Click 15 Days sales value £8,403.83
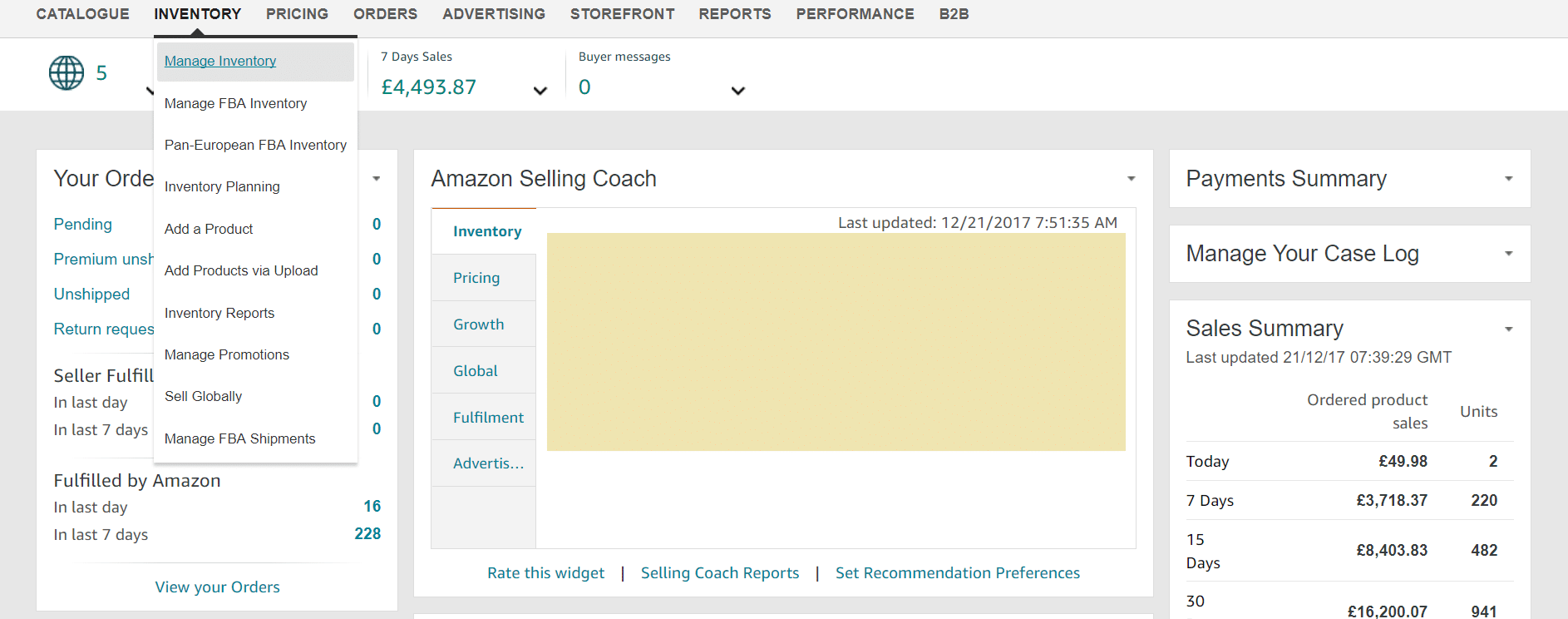Image resolution: width=1568 pixels, height=619 pixels. 1392,551
